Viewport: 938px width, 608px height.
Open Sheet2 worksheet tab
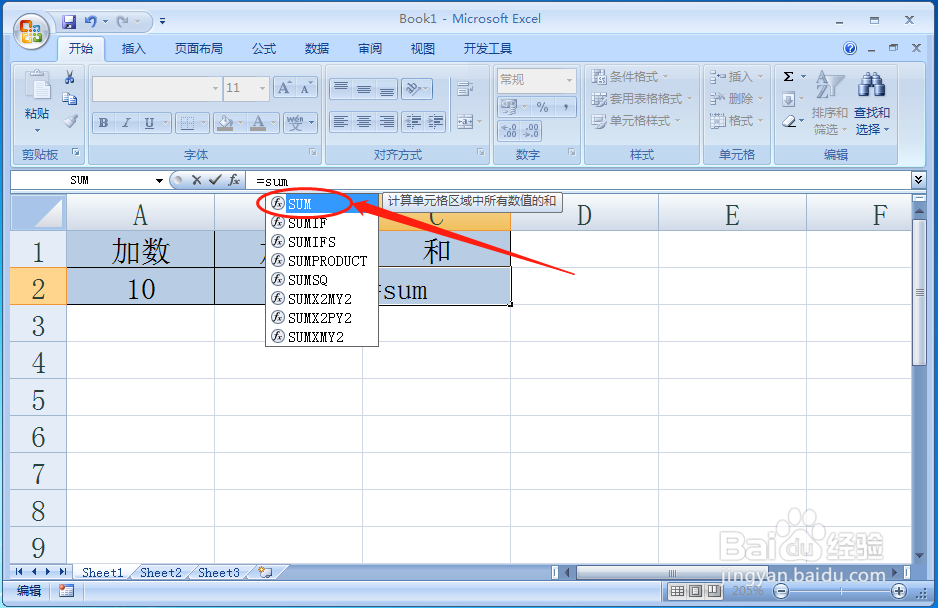point(160,573)
